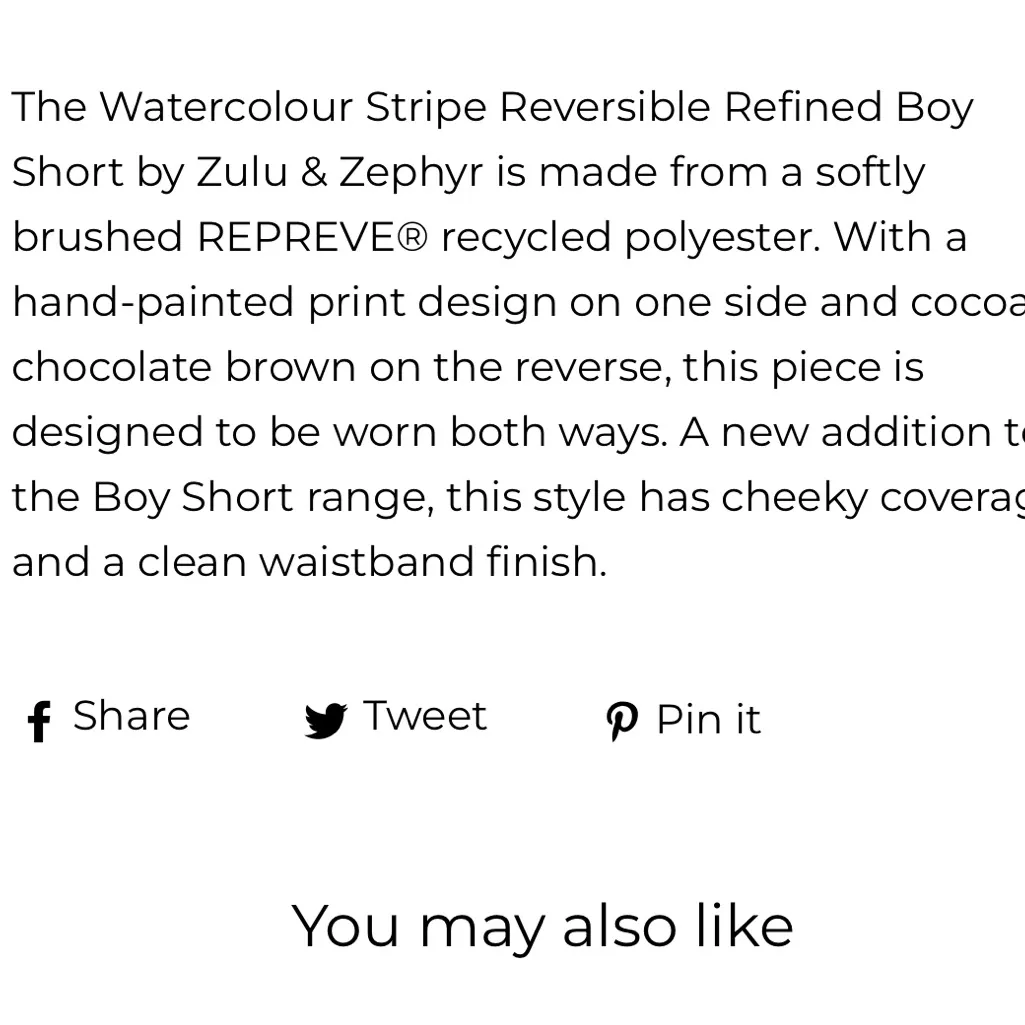Click the social icon for Facebook sharing
The image size is (1025, 1025).
[37, 722]
